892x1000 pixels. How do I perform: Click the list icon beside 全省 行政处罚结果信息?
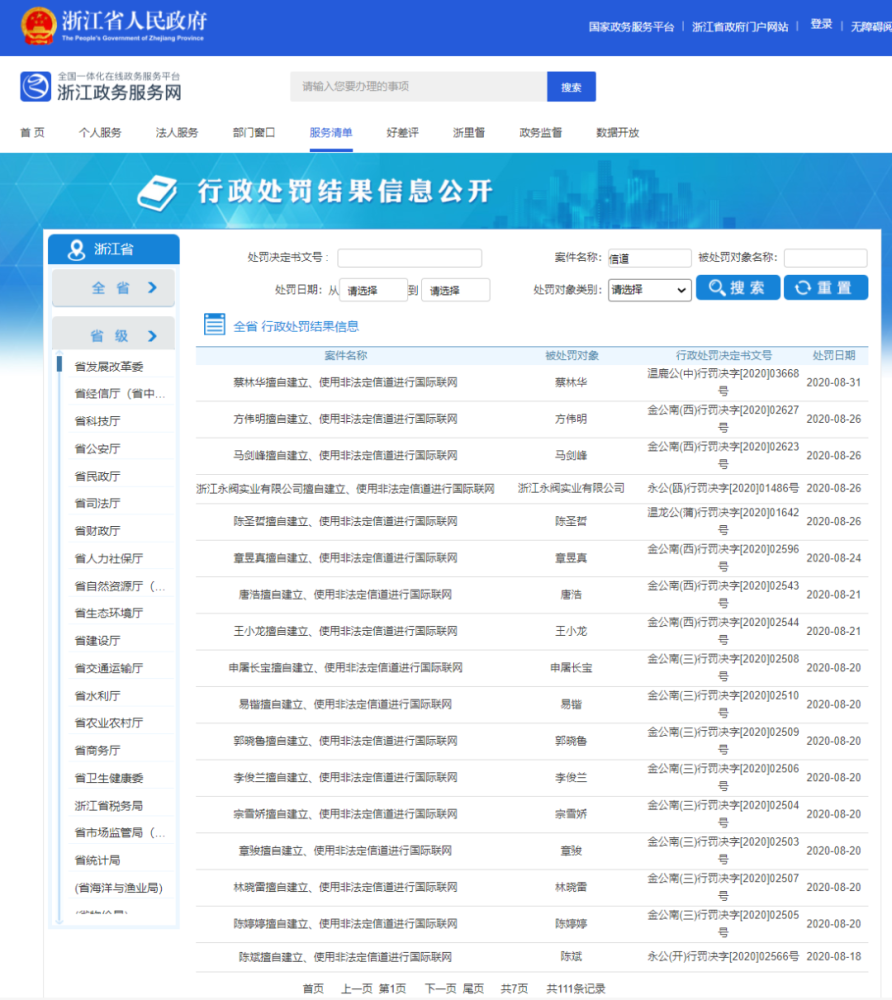point(214,324)
